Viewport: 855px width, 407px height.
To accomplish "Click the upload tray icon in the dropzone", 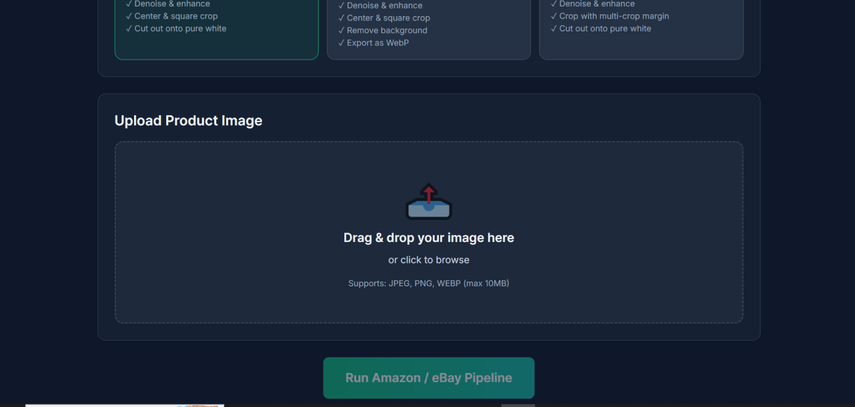I will pyautogui.click(x=429, y=201).
